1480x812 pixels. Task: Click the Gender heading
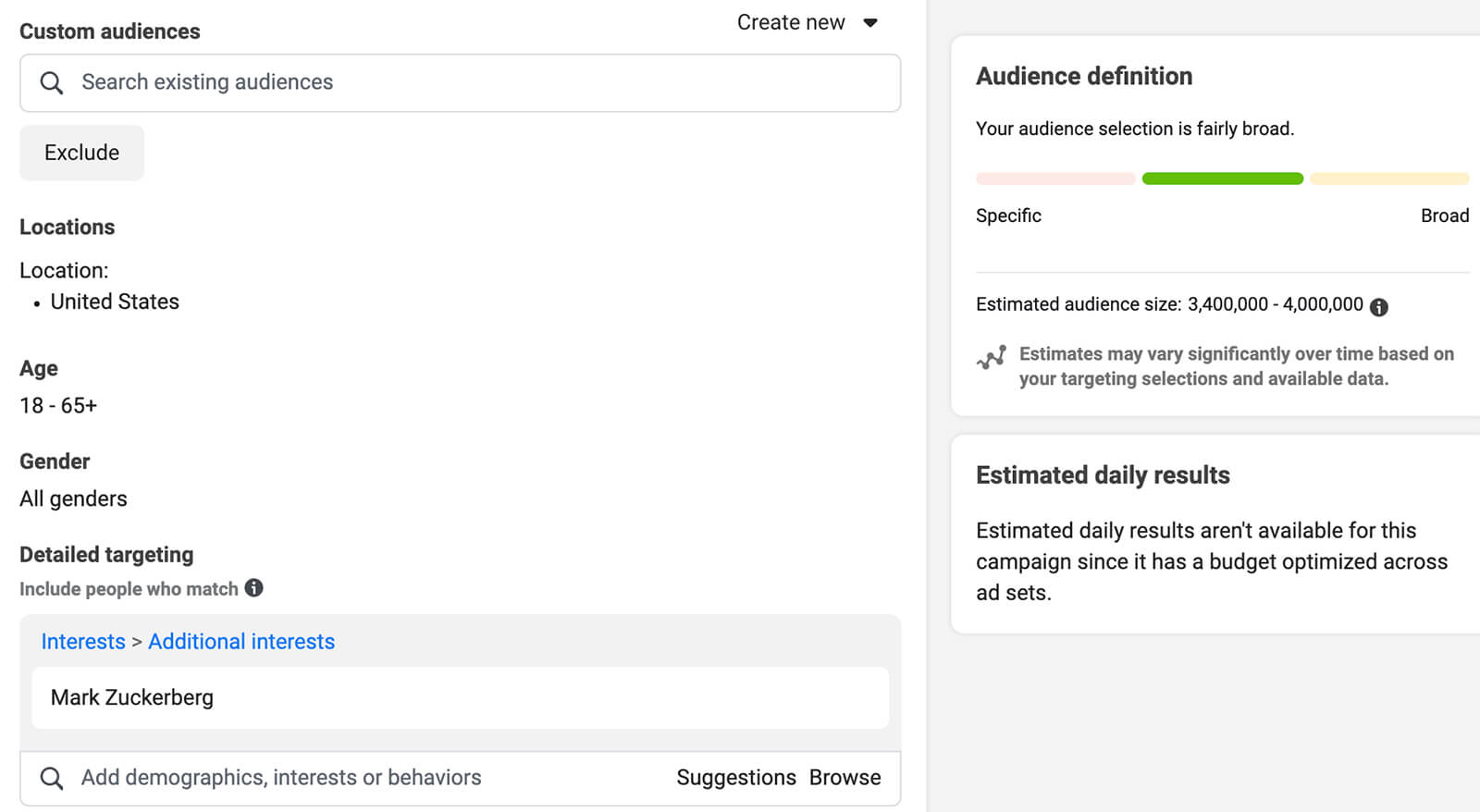click(55, 461)
